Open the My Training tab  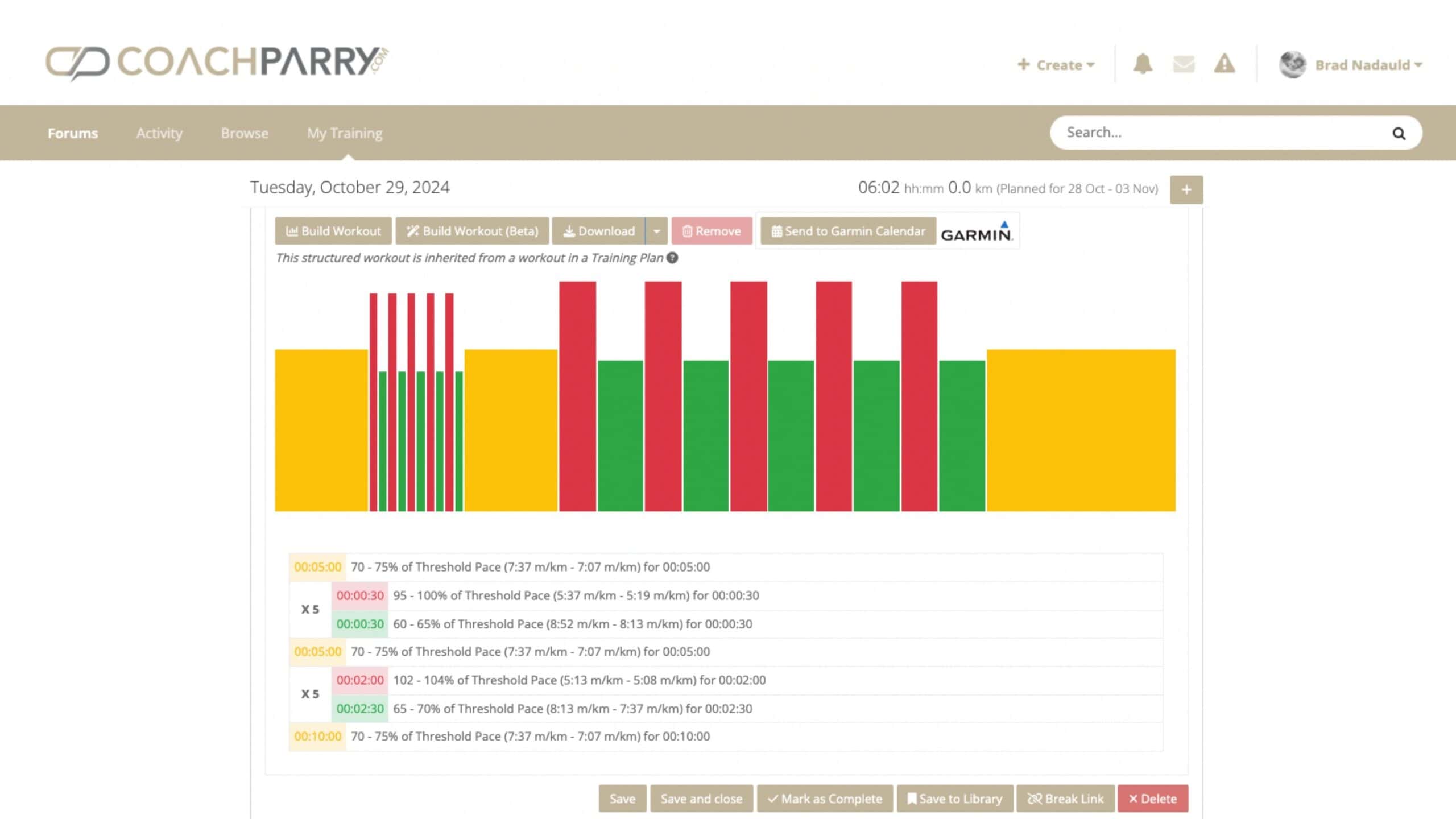tap(345, 133)
